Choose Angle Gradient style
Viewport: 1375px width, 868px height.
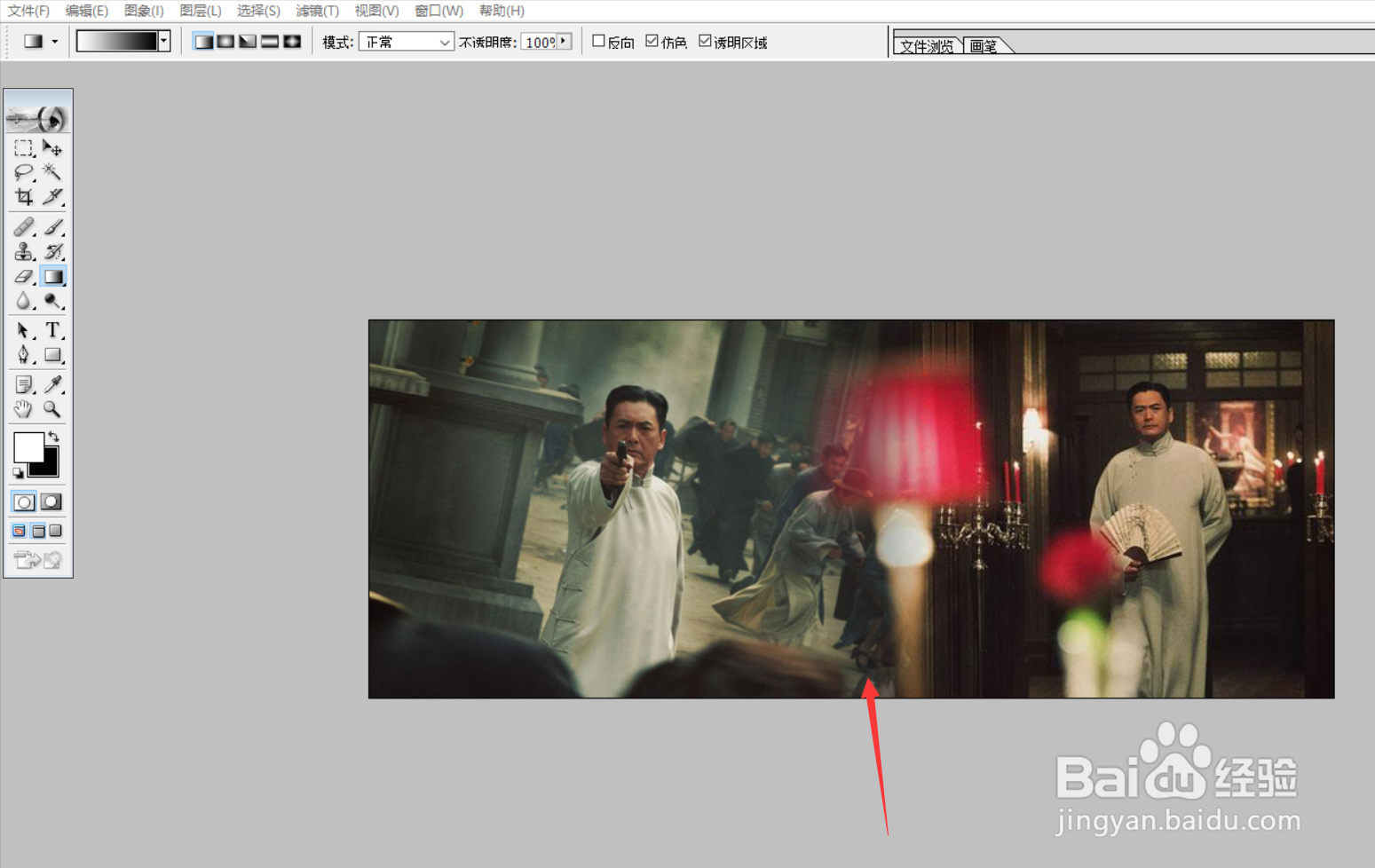click(x=248, y=42)
